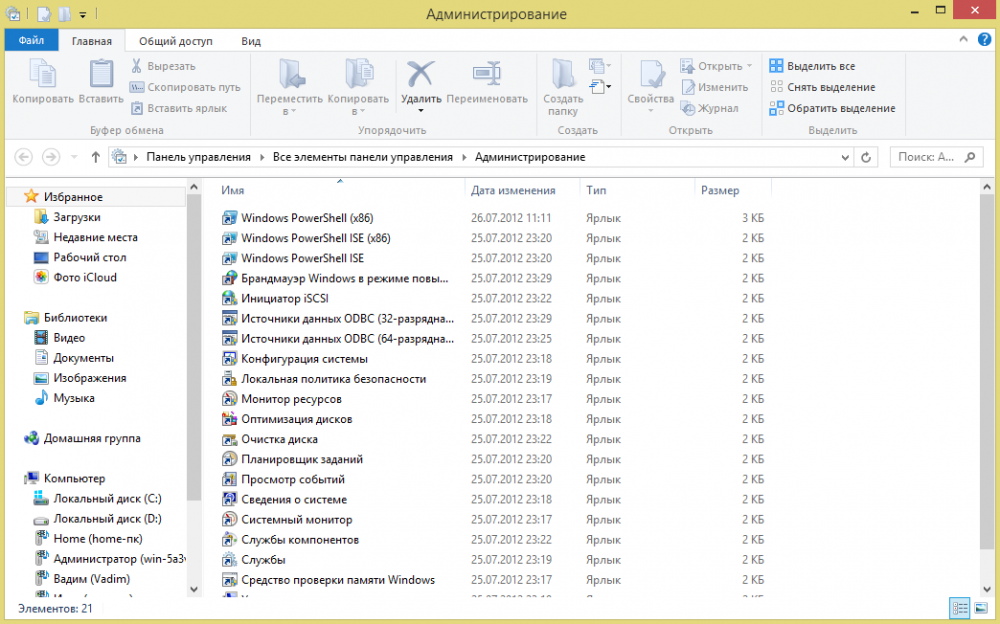Click the up-arrow navigation icon
This screenshot has width=1000, height=624.
[x=96, y=157]
